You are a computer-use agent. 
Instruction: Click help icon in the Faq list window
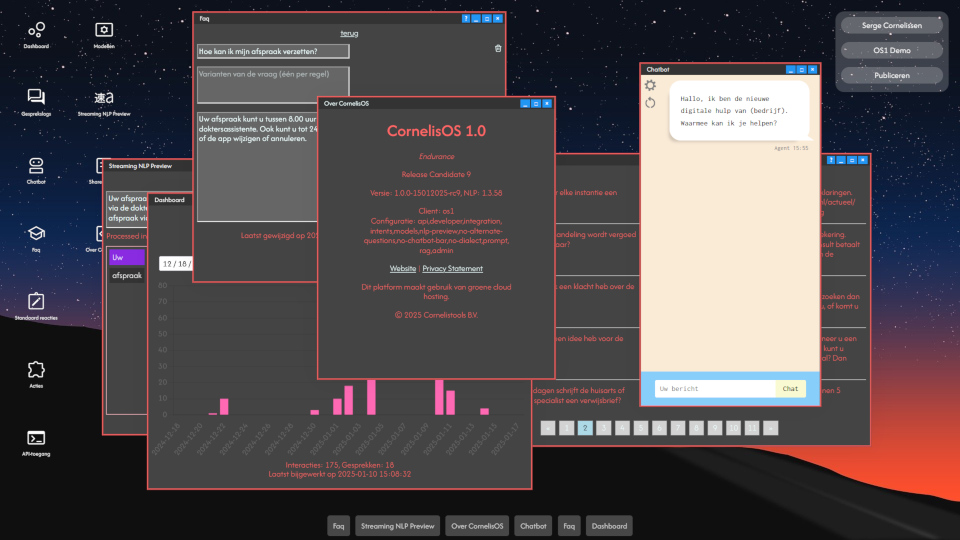[x=830, y=160]
